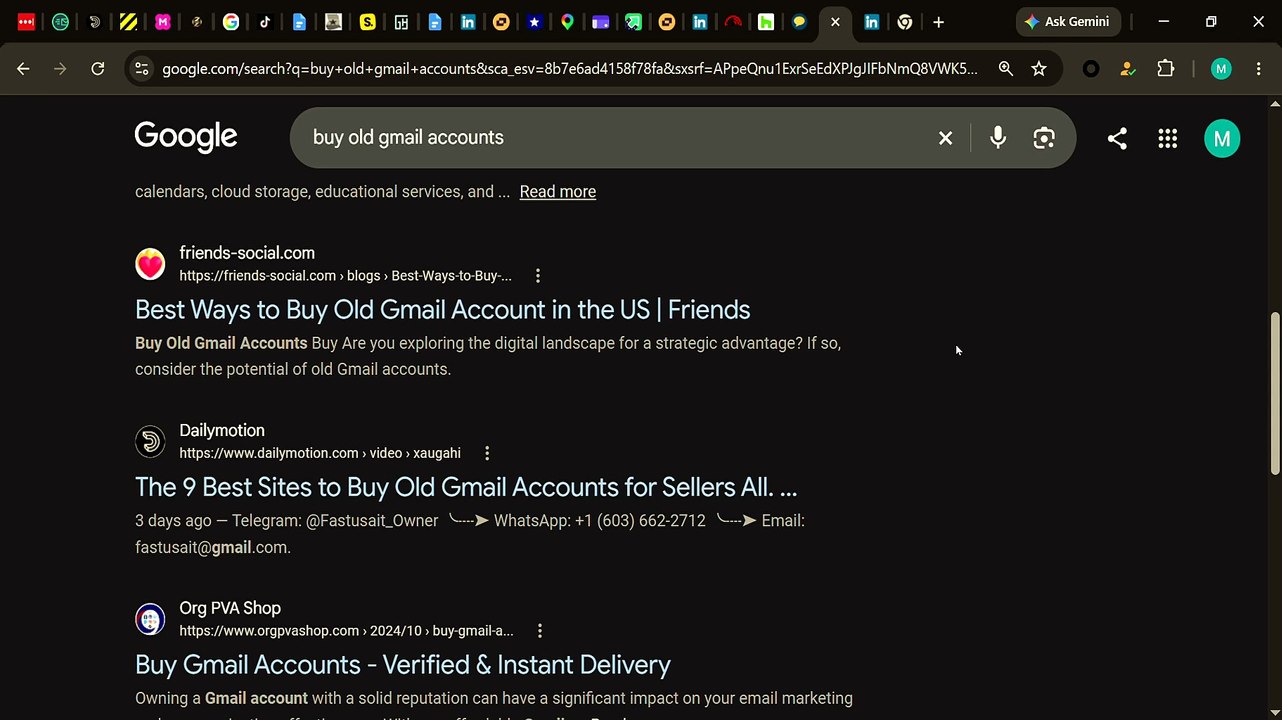This screenshot has width=1282, height=720.
Task: Switch to the Chrome-icon tab
Action: tap(905, 22)
